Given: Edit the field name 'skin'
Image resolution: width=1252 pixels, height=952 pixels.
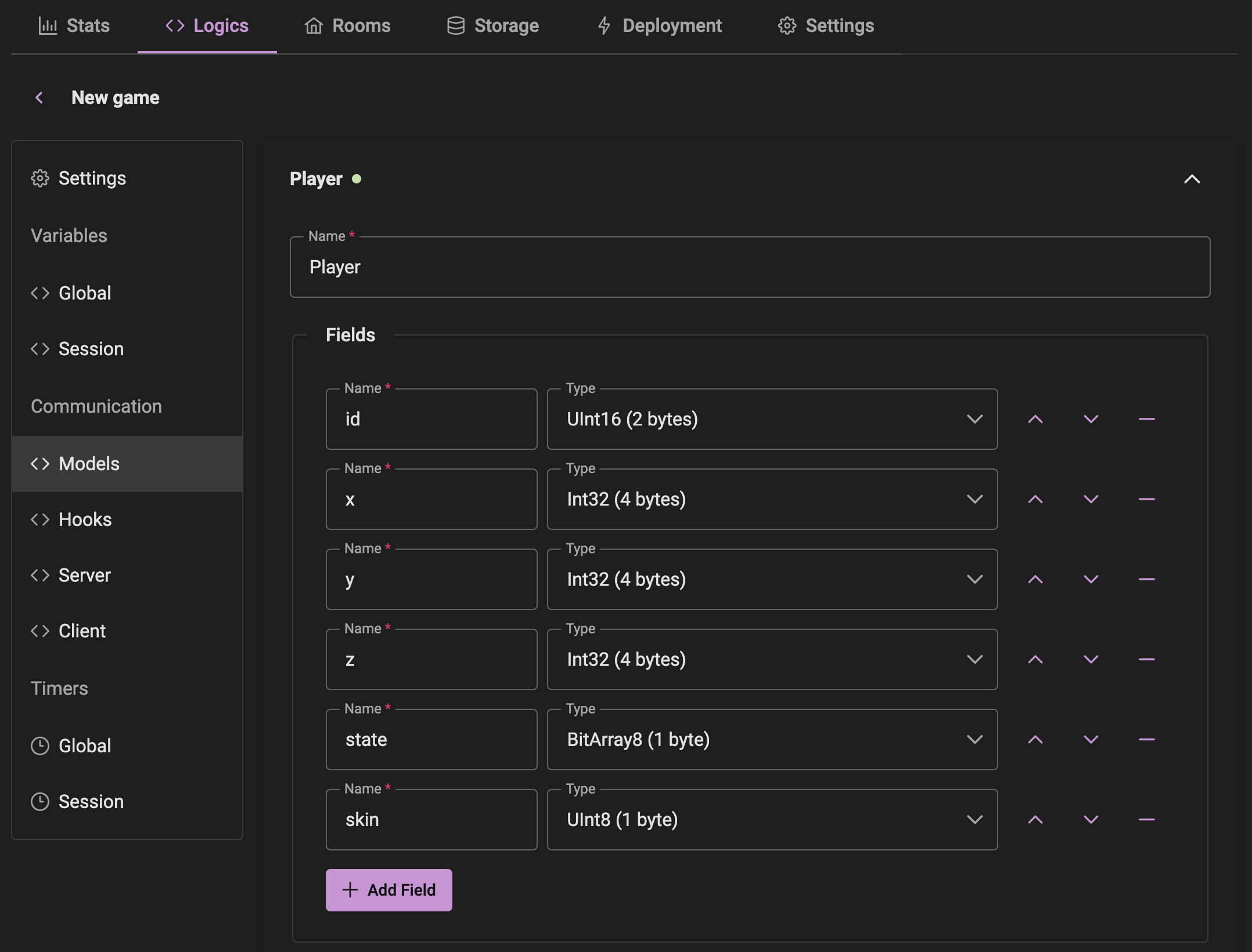Looking at the screenshot, I should [x=431, y=820].
